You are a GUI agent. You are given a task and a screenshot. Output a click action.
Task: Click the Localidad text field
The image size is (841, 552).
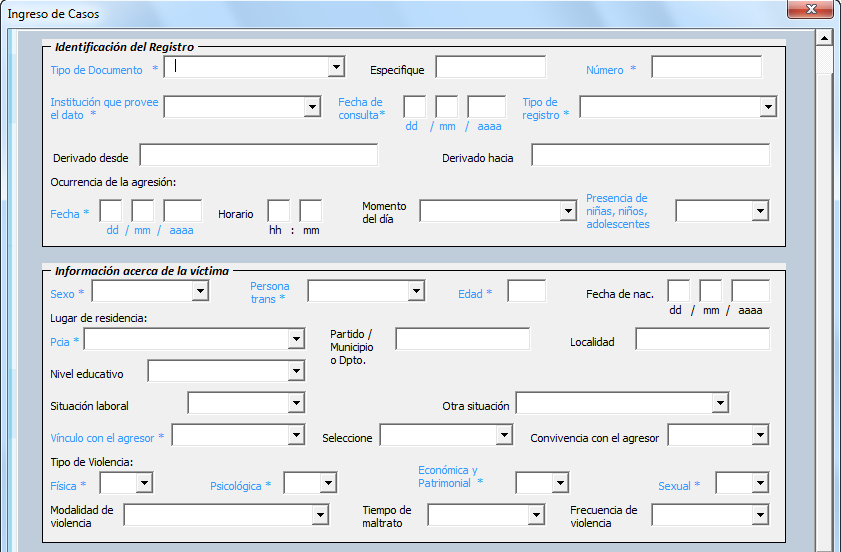pos(702,340)
